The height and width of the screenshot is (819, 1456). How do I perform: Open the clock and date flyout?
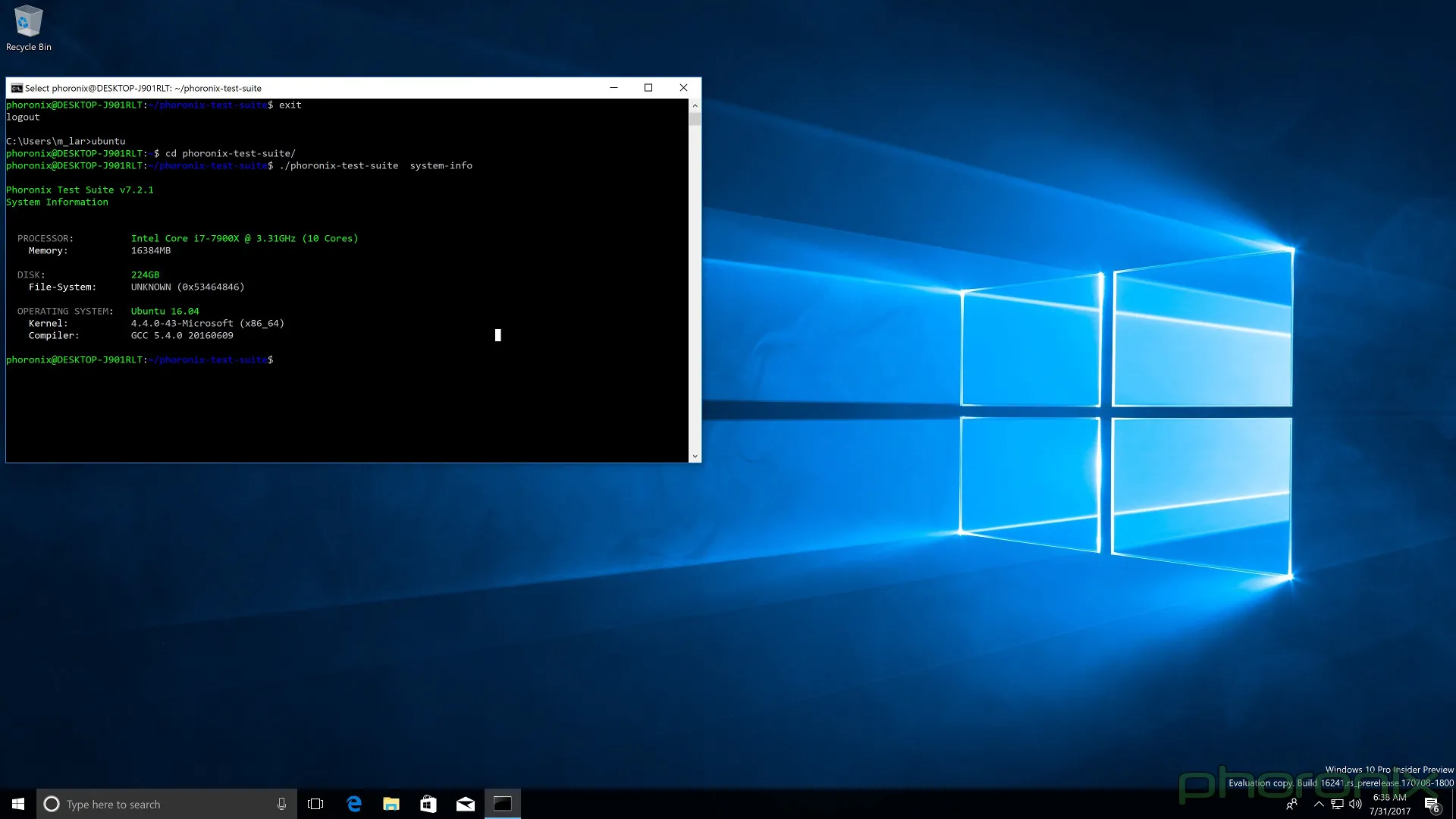click(x=1389, y=804)
